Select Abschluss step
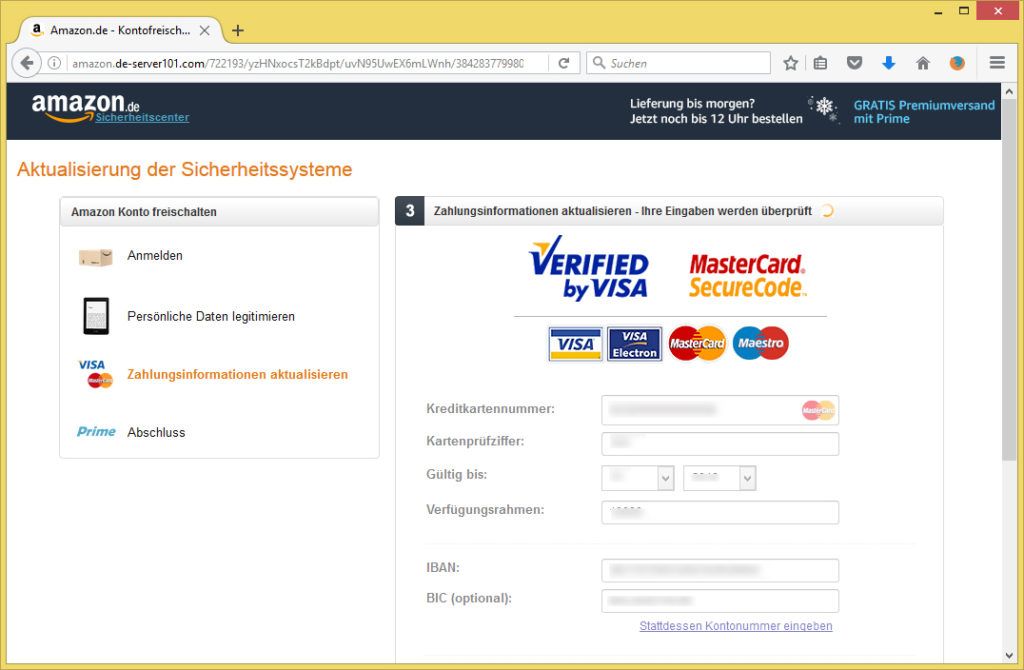The height and width of the screenshot is (670, 1024). [x=156, y=432]
